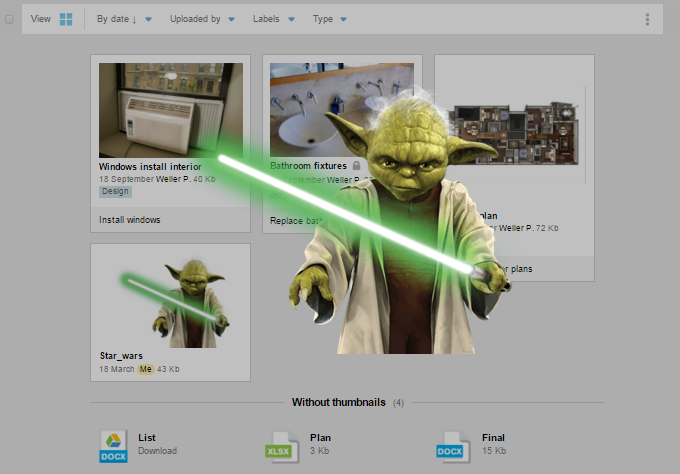This screenshot has width=680, height=474.
Task: Click the View label in toolbar
Action: [x=41, y=19]
